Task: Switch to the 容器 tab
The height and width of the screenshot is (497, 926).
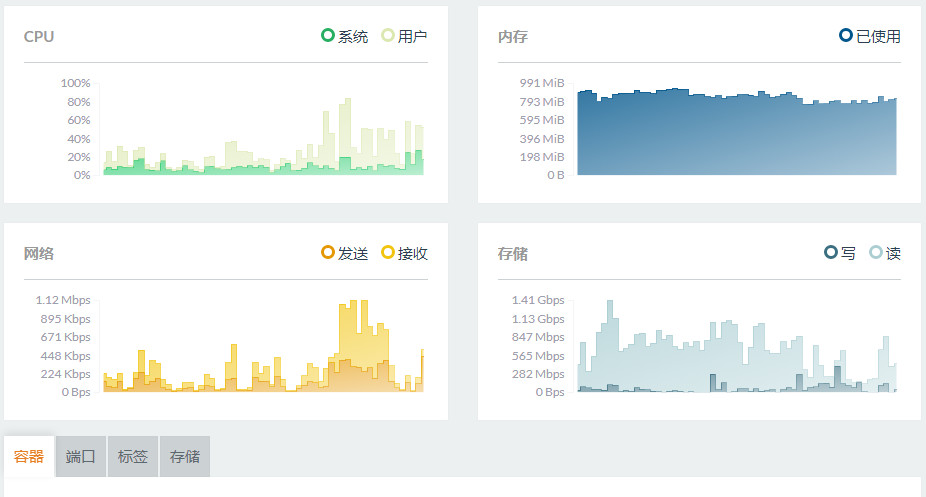Action: click(29, 456)
